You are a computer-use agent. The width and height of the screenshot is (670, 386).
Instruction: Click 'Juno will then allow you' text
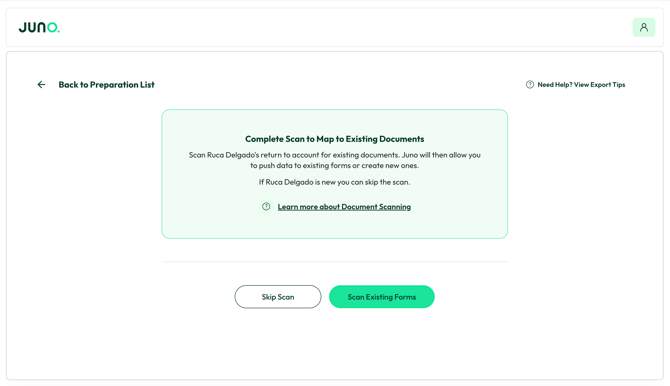(x=441, y=155)
